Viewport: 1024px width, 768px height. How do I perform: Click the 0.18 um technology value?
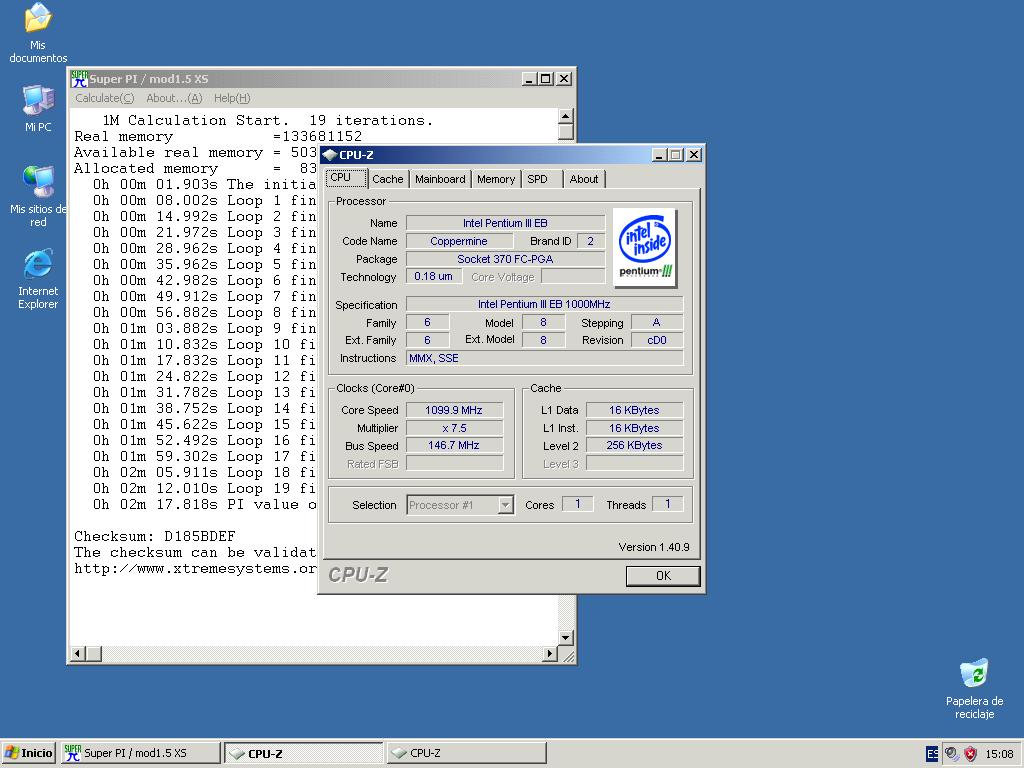pos(434,276)
